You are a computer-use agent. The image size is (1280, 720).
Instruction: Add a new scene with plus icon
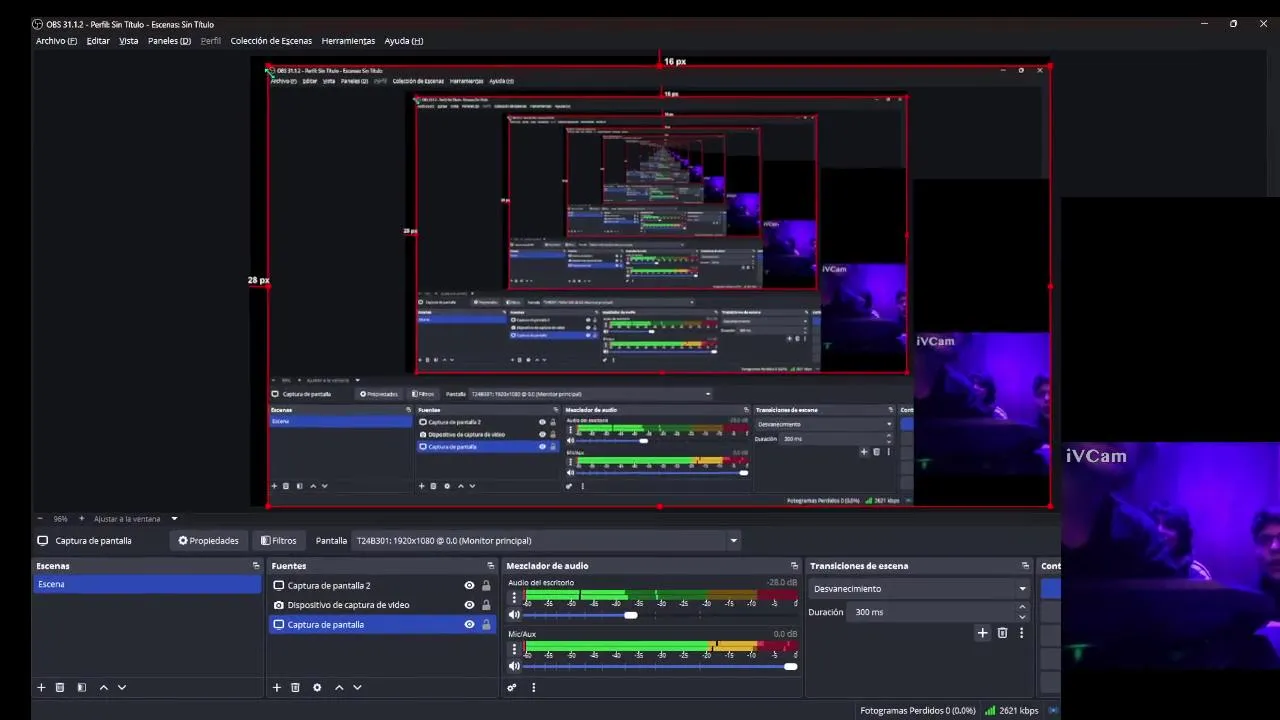[41, 687]
